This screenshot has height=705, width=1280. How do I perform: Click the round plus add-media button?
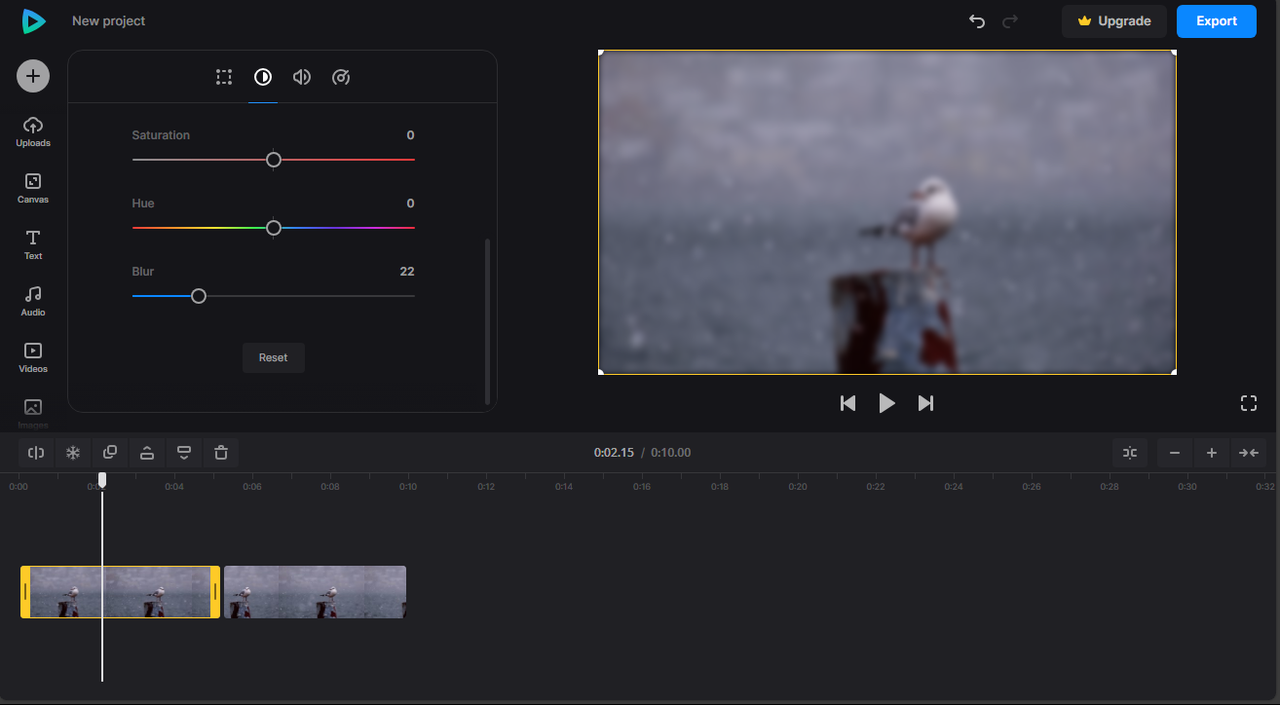(x=33, y=76)
